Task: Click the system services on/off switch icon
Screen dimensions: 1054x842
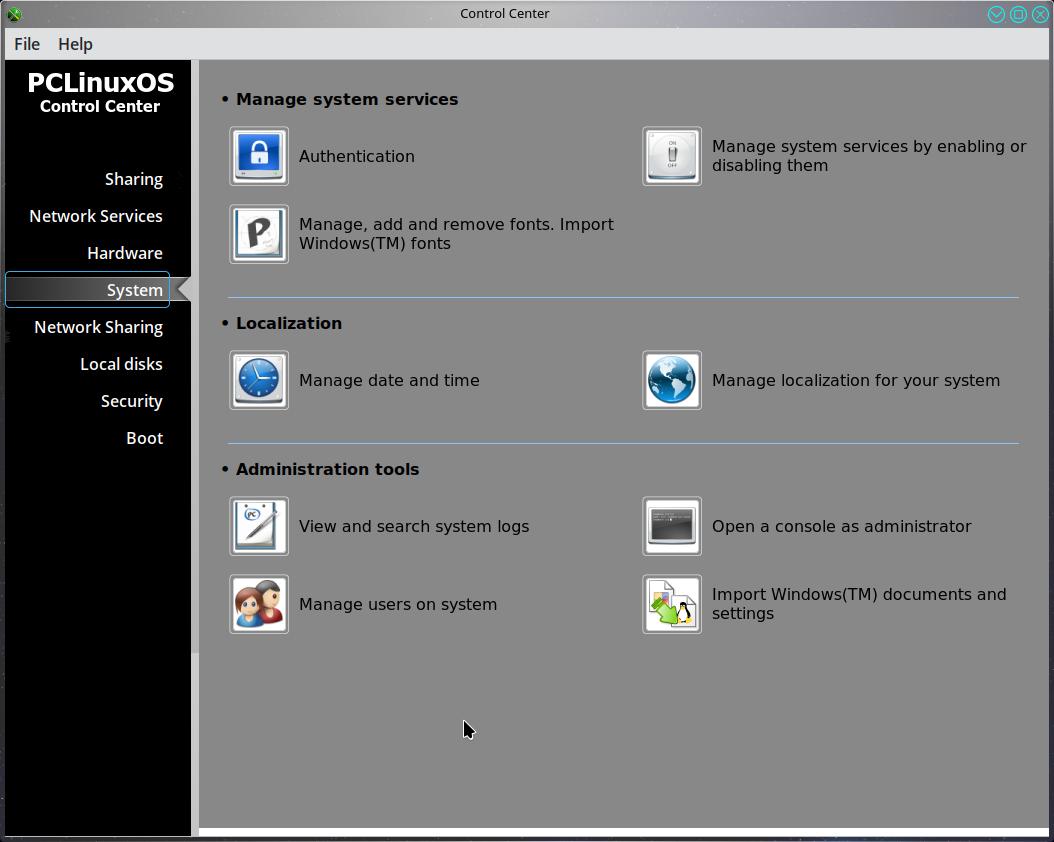Action: click(x=672, y=156)
